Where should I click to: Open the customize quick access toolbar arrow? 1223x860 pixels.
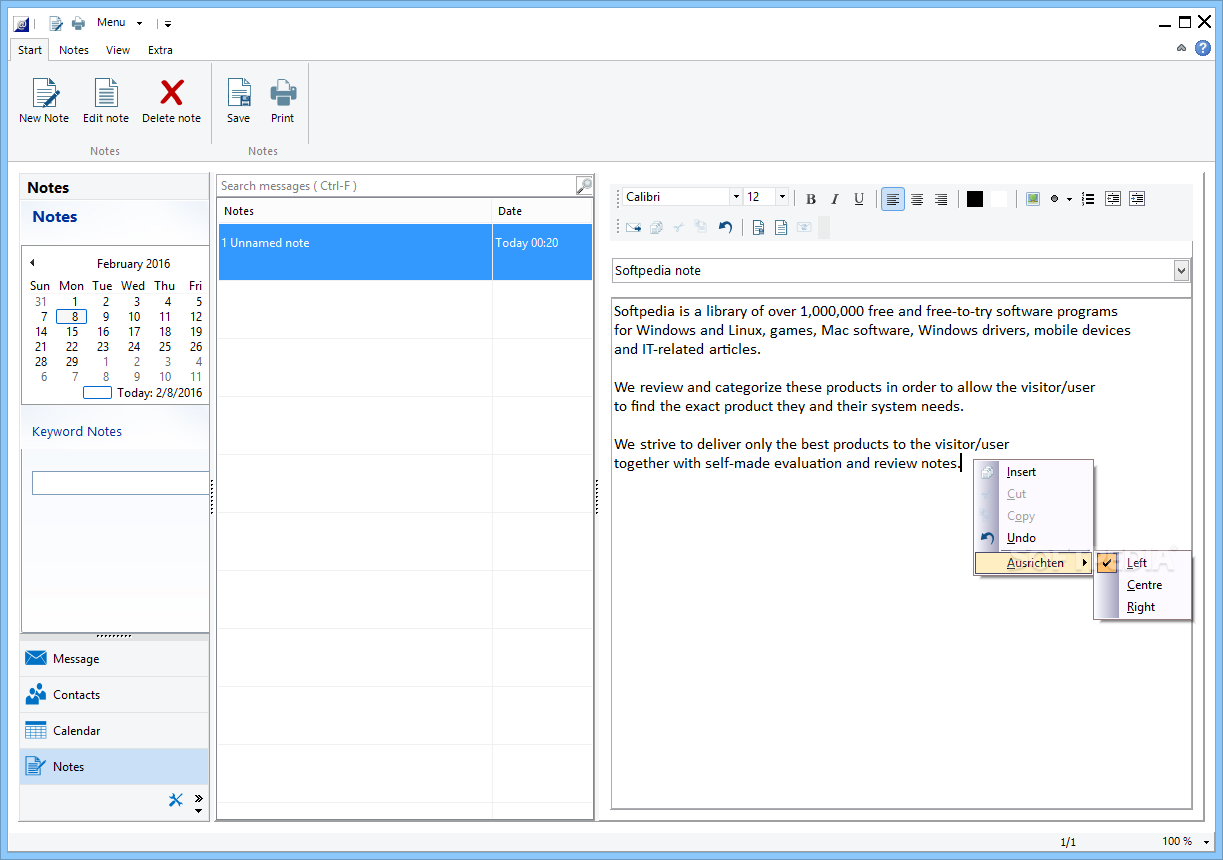pyautogui.click(x=168, y=23)
